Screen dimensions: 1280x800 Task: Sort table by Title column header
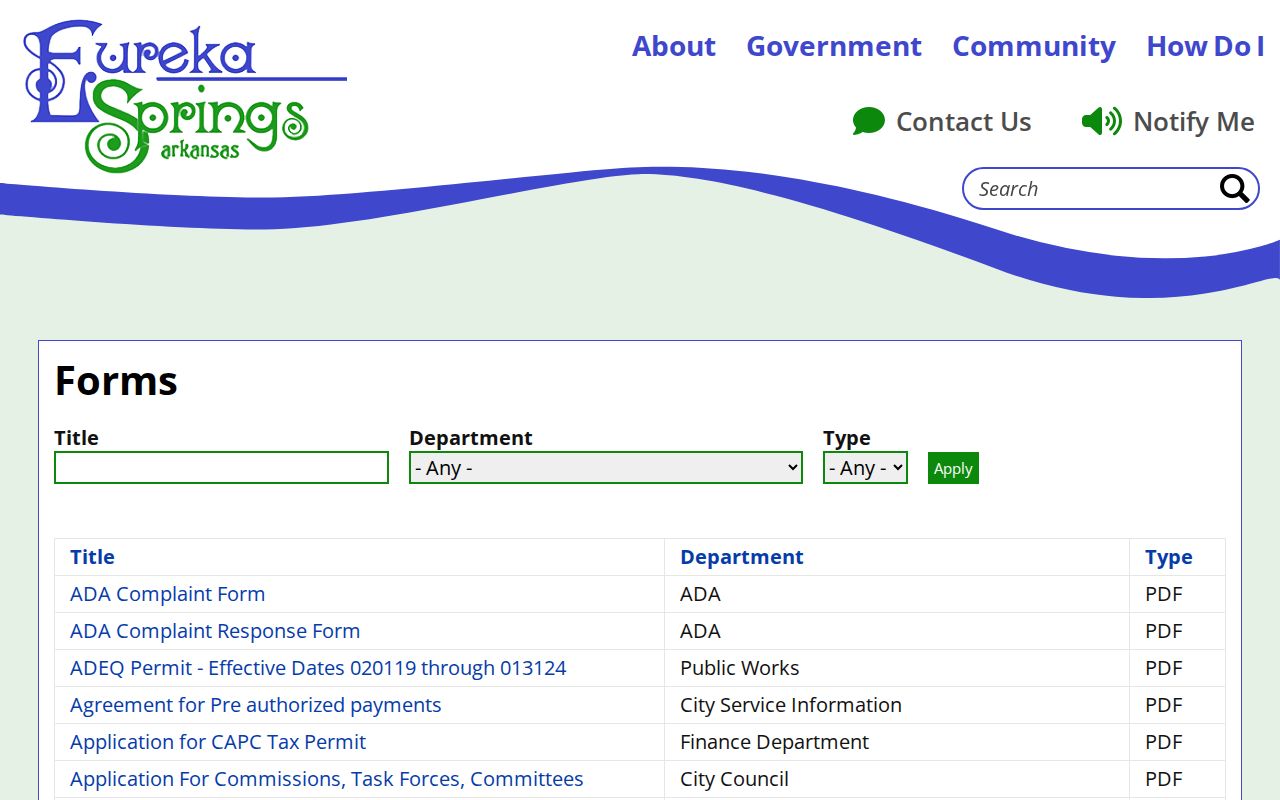pyautogui.click(x=92, y=557)
